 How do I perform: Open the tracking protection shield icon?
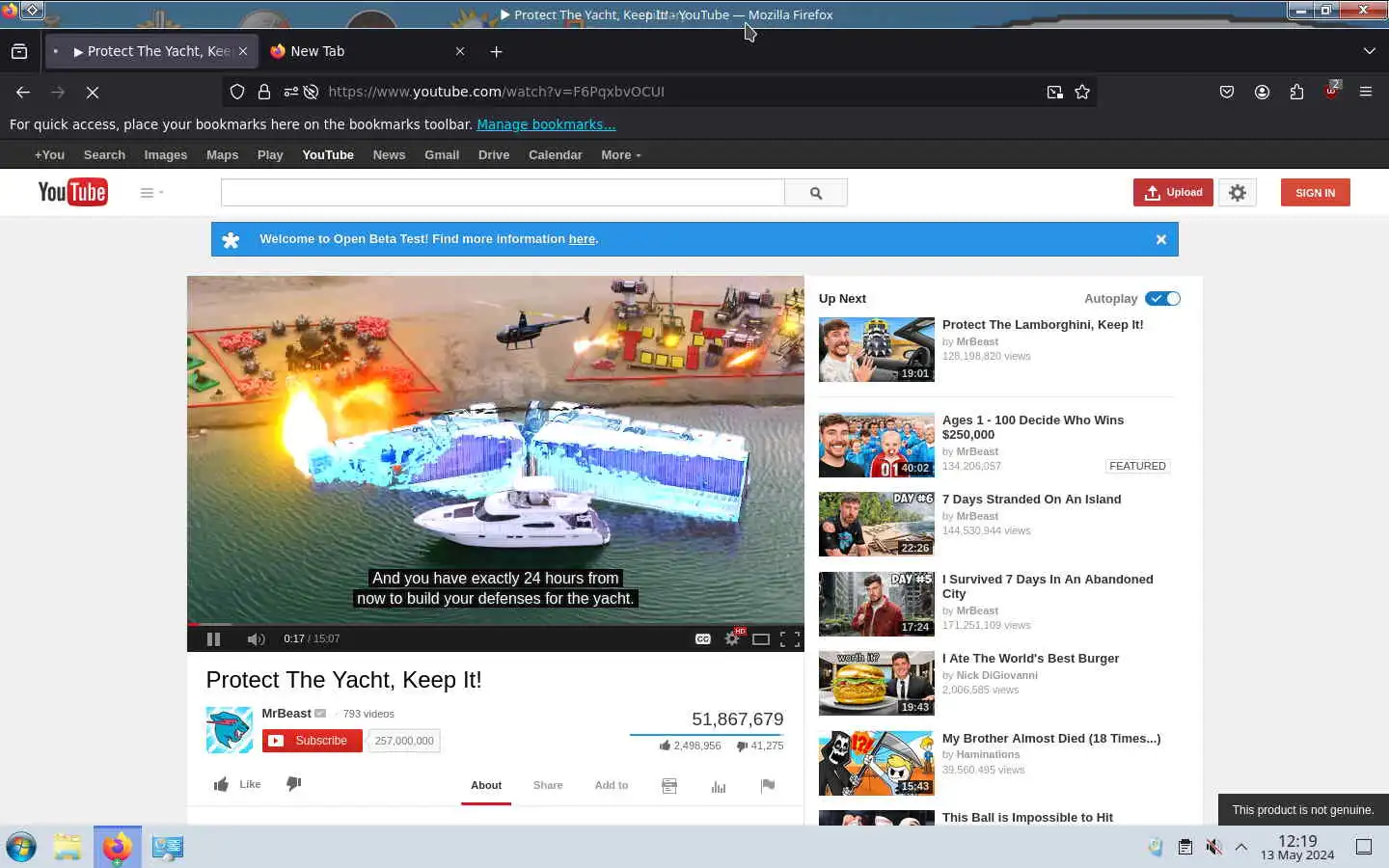pyautogui.click(x=237, y=92)
